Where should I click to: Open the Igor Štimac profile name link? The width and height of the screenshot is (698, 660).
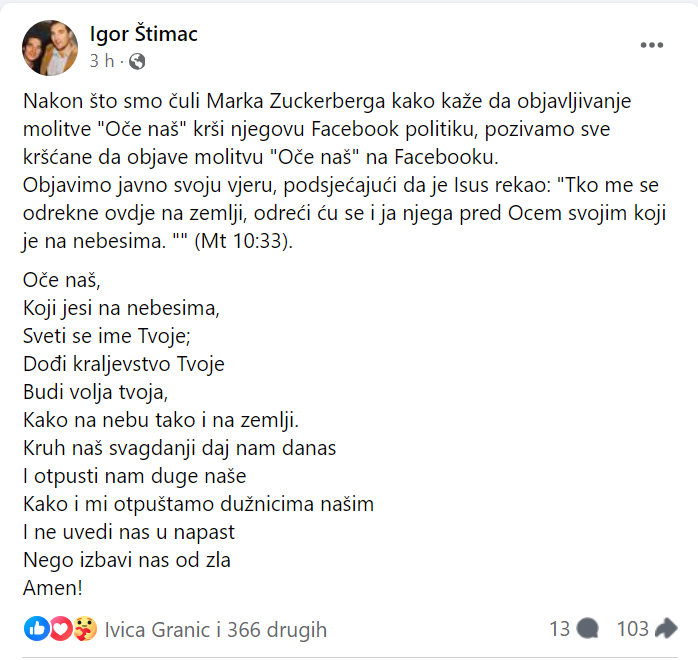(144, 34)
